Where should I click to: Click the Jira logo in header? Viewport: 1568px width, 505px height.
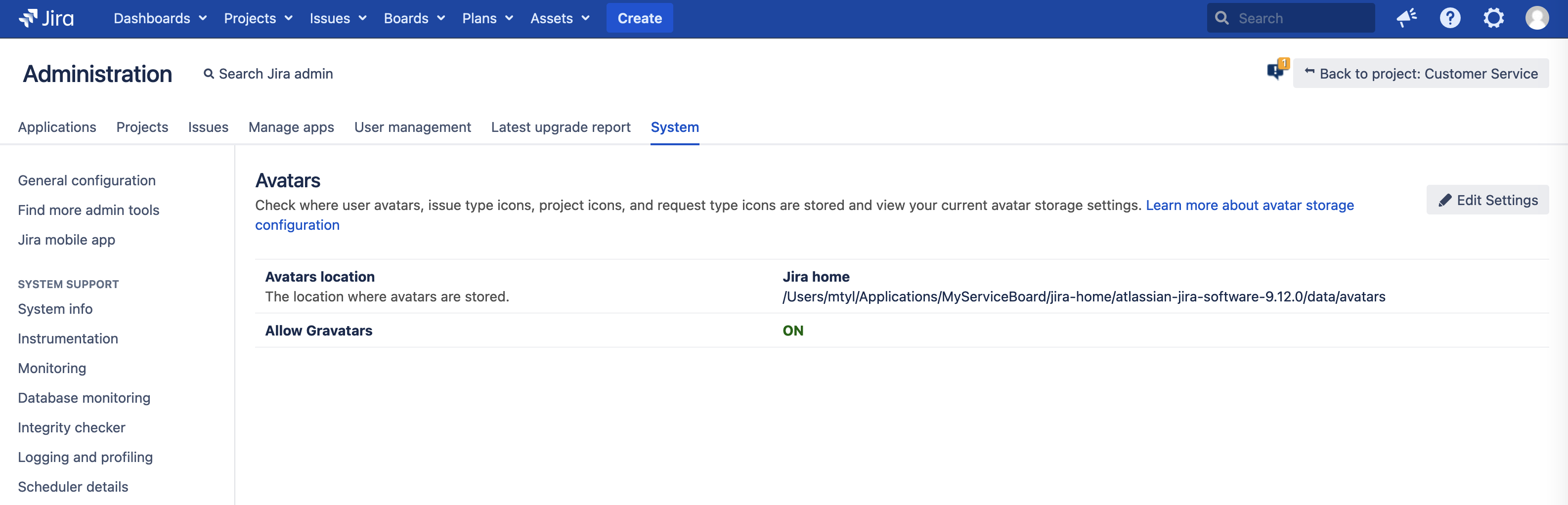click(x=46, y=18)
